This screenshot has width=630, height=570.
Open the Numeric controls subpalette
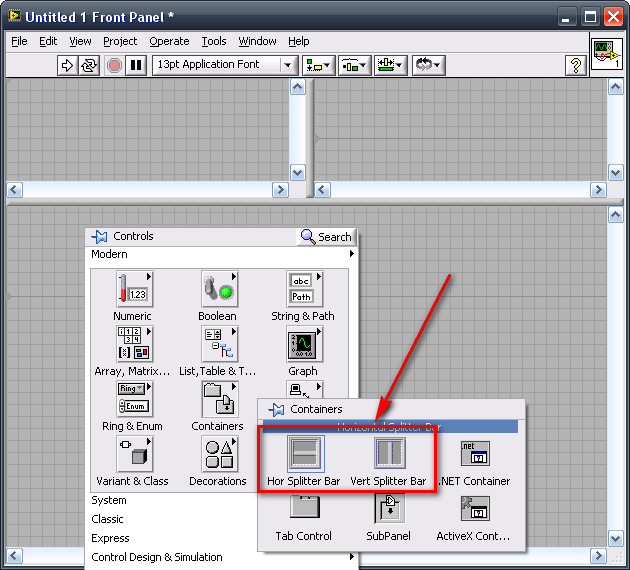pyautogui.click(x=132, y=290)
